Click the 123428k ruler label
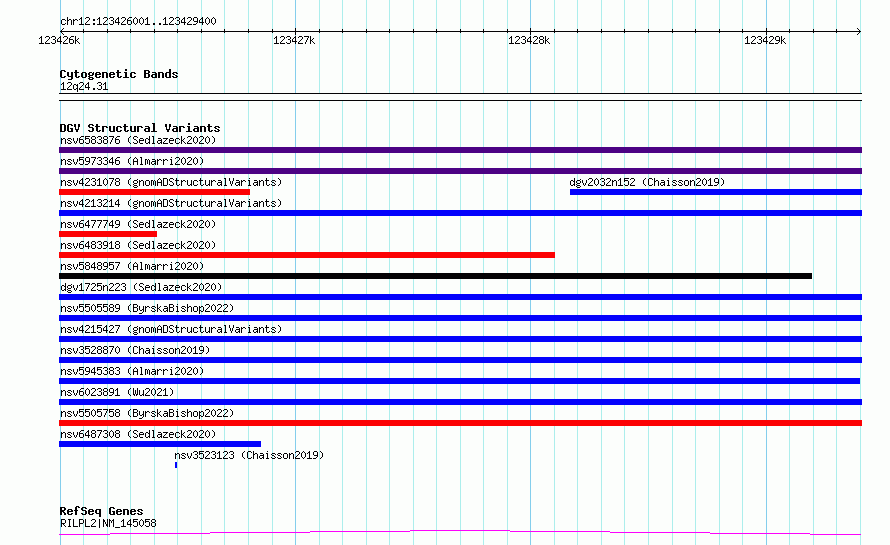 point(529,40)
